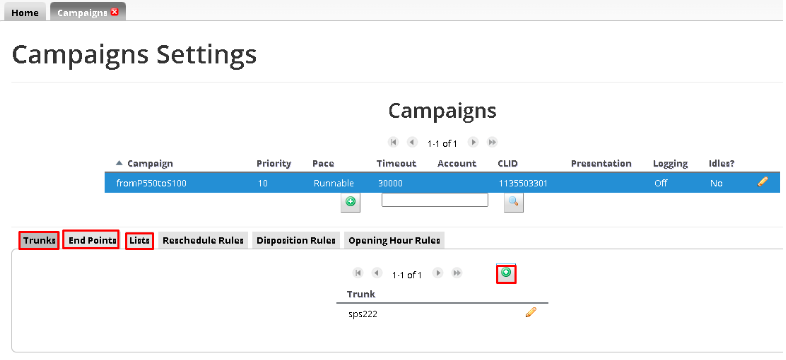786x360 pixels.
Task: Go to previous page of campaigns list
Action: pyautogui.click(x=412, y=142)
